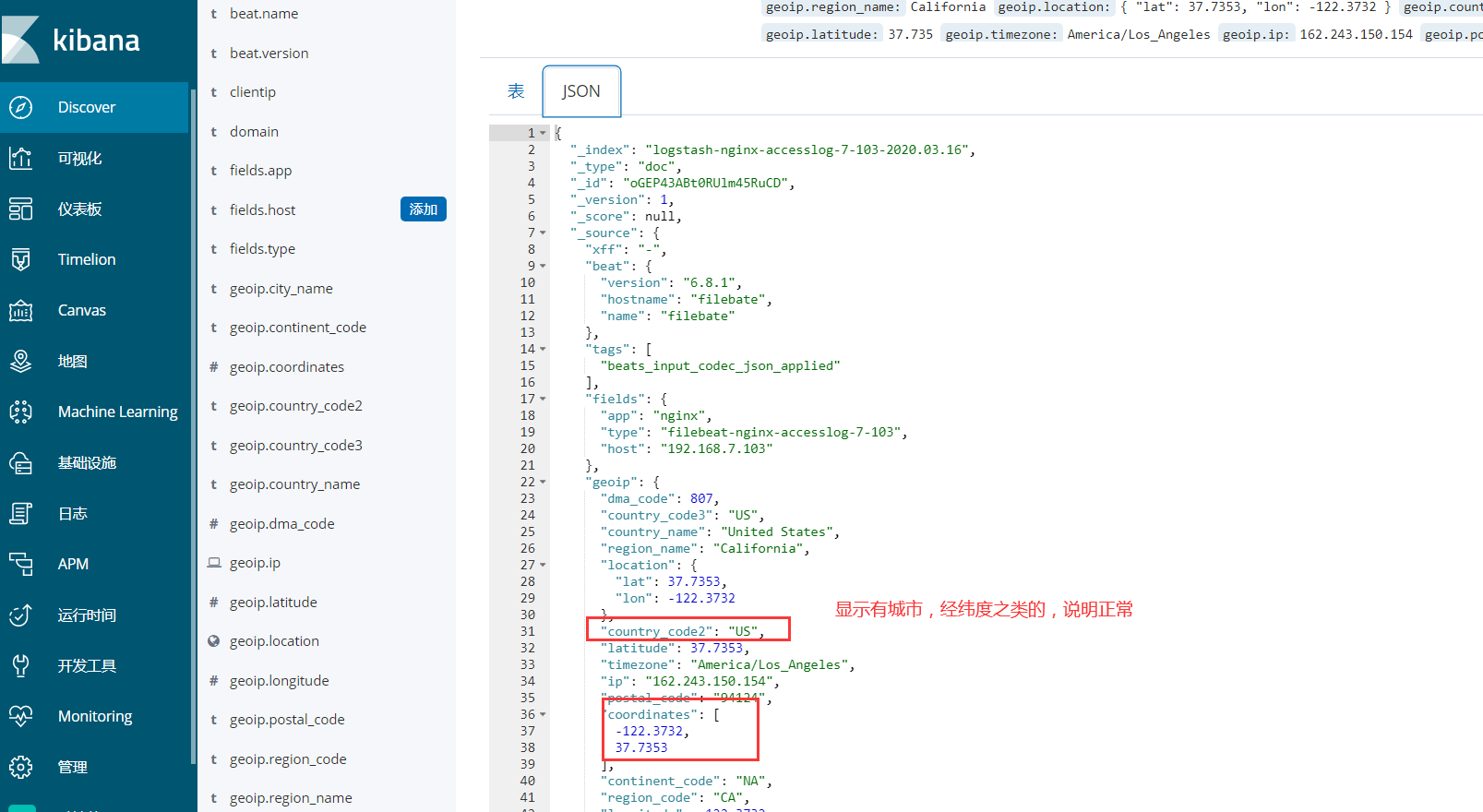Open the 可视化 chart icon
Viewport: 1483px width, 812px height.
20,158
